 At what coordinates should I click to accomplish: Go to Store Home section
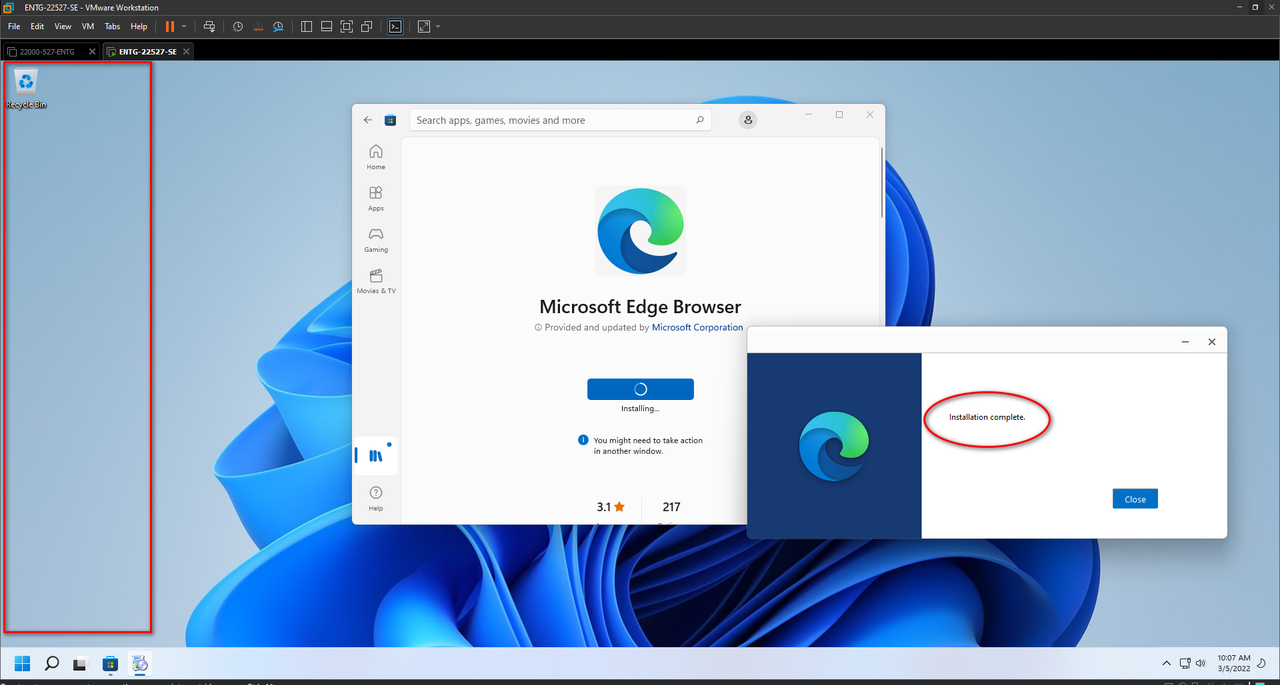(376, 157)
